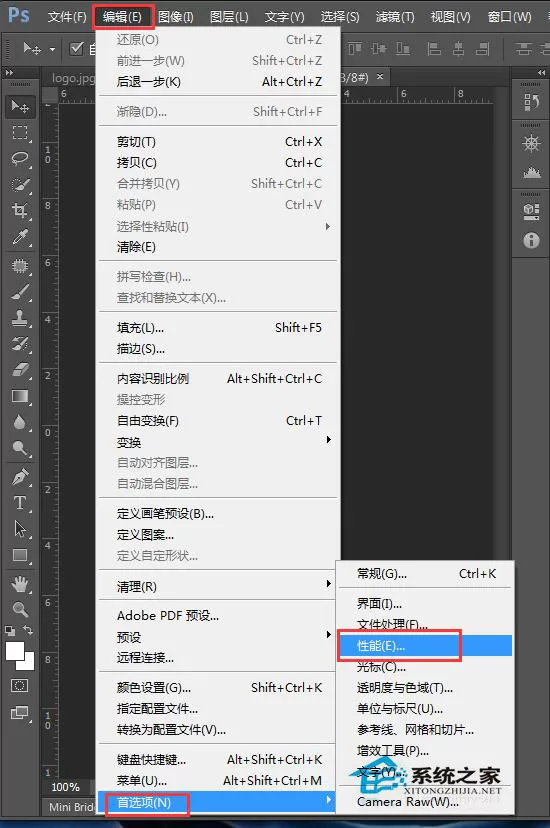The width and height of the screenshot is (550, 828).
Task: Select the Eraser tool
Action: pos(20,370)
